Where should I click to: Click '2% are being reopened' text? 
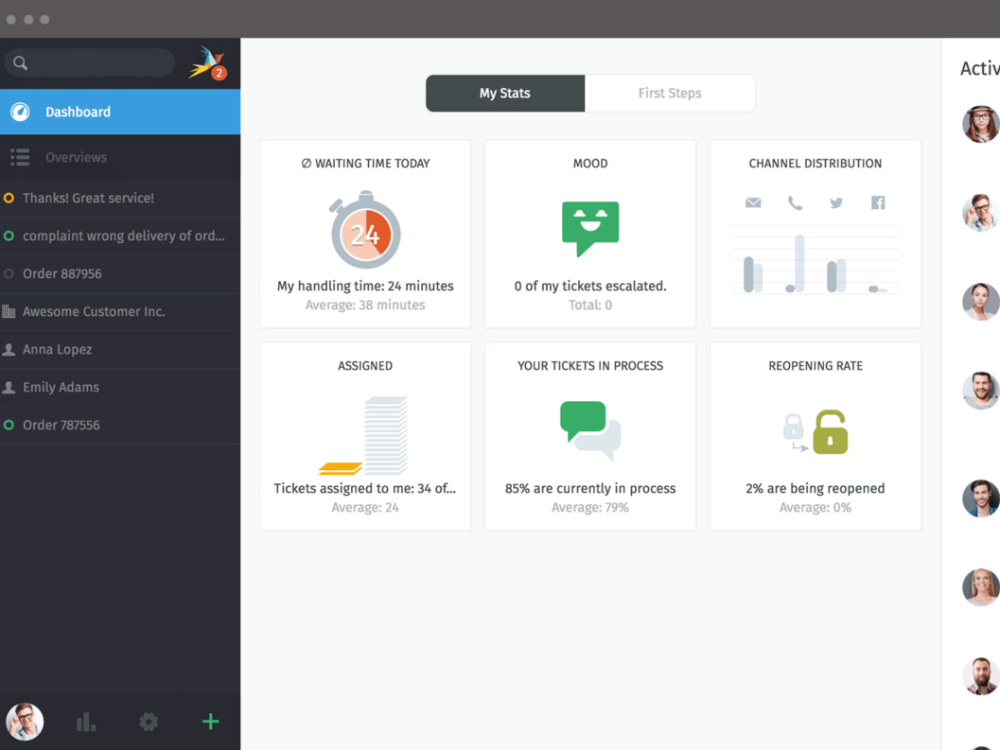click(815, 488)
